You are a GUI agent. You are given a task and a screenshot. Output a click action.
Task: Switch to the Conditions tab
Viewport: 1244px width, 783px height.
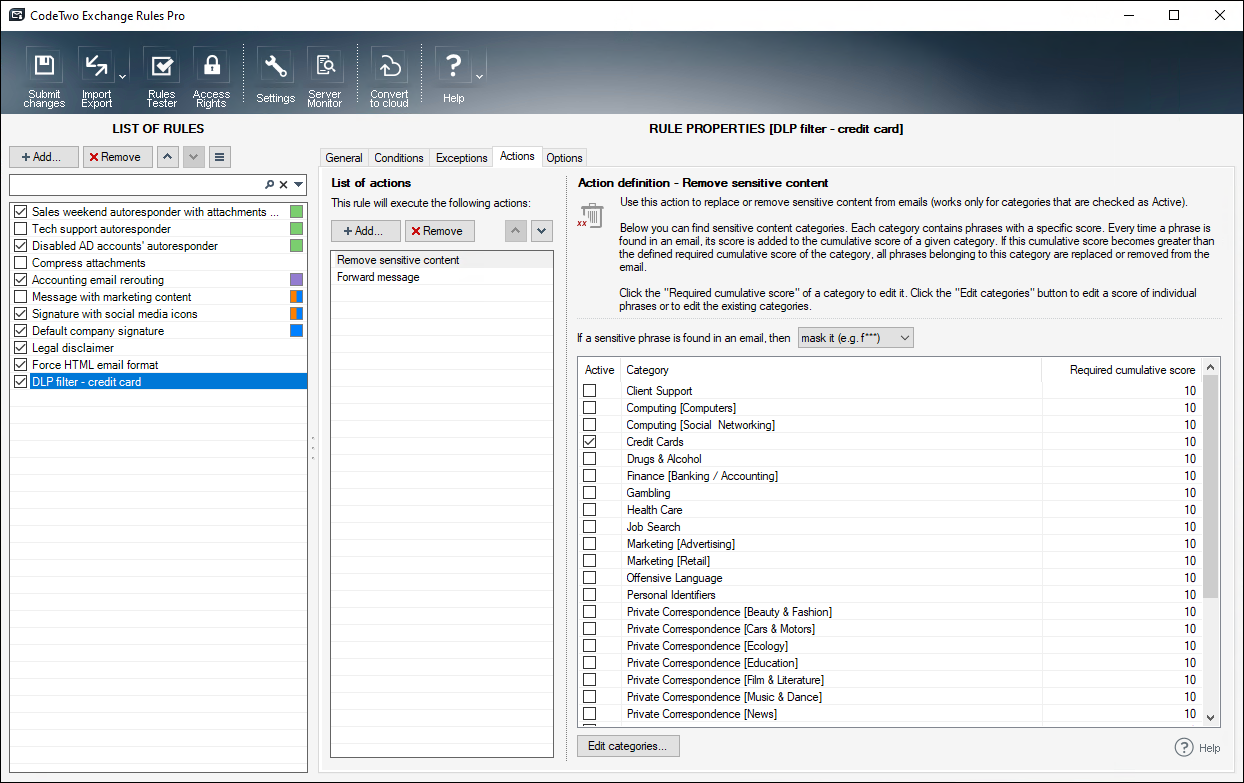(x=399, y=158)
